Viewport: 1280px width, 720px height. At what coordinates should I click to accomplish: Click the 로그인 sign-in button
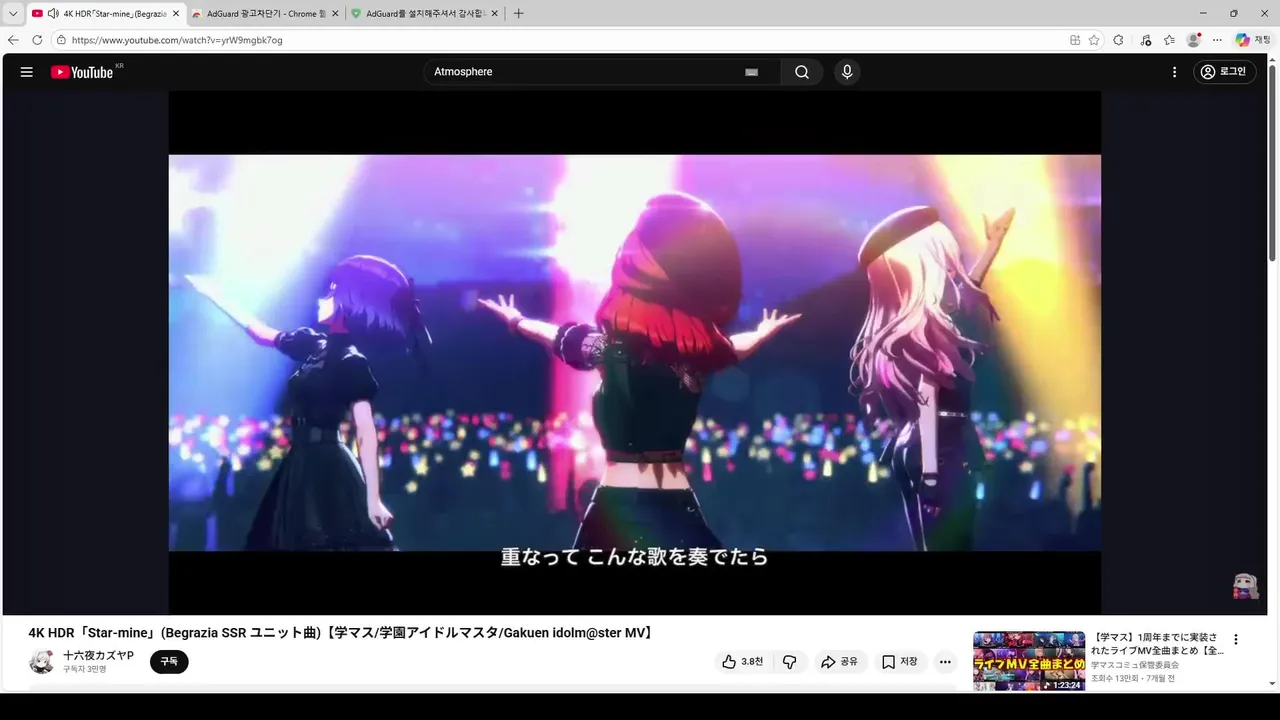[1224, 72]
